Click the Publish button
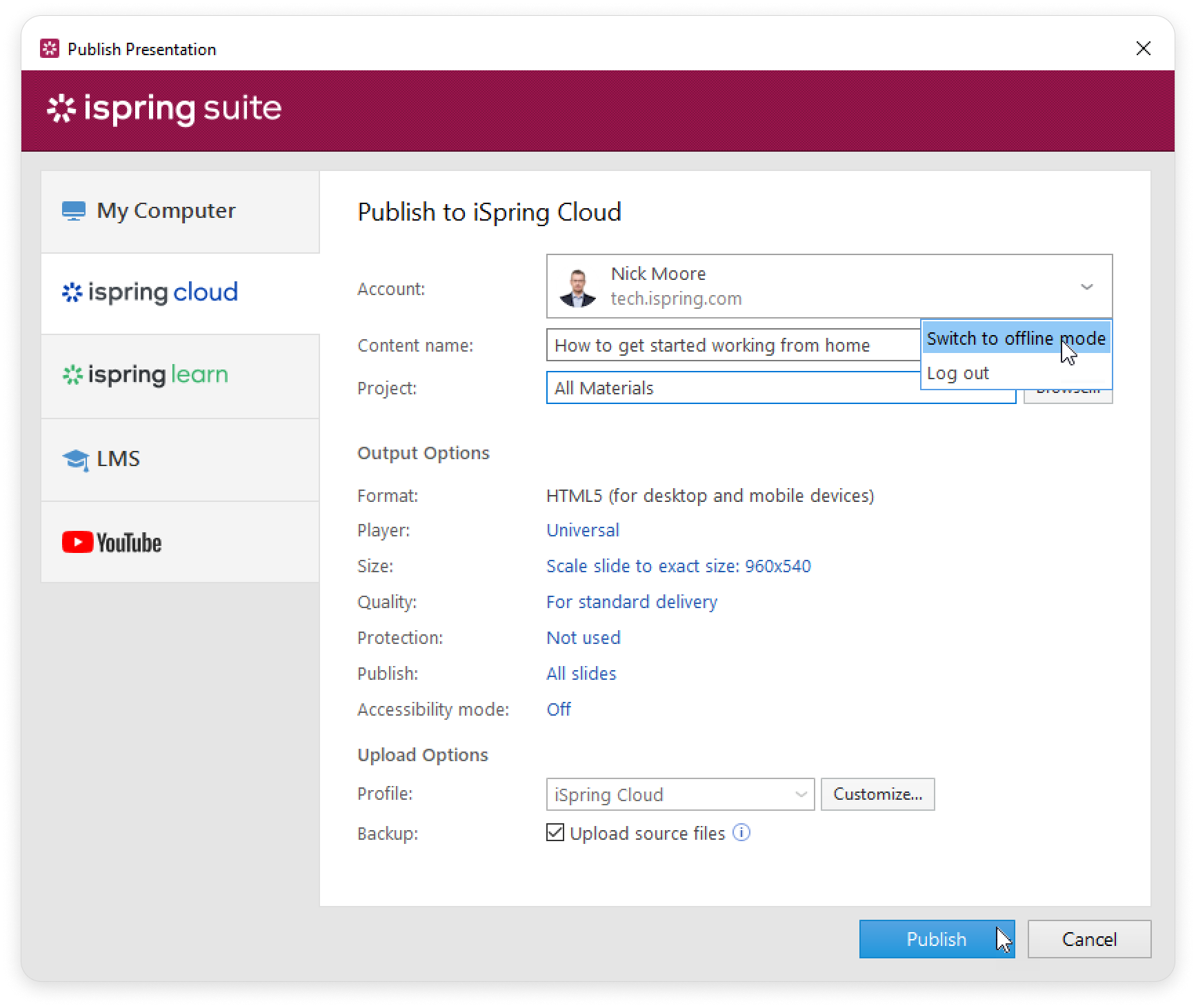 click(x=937, y=939)
